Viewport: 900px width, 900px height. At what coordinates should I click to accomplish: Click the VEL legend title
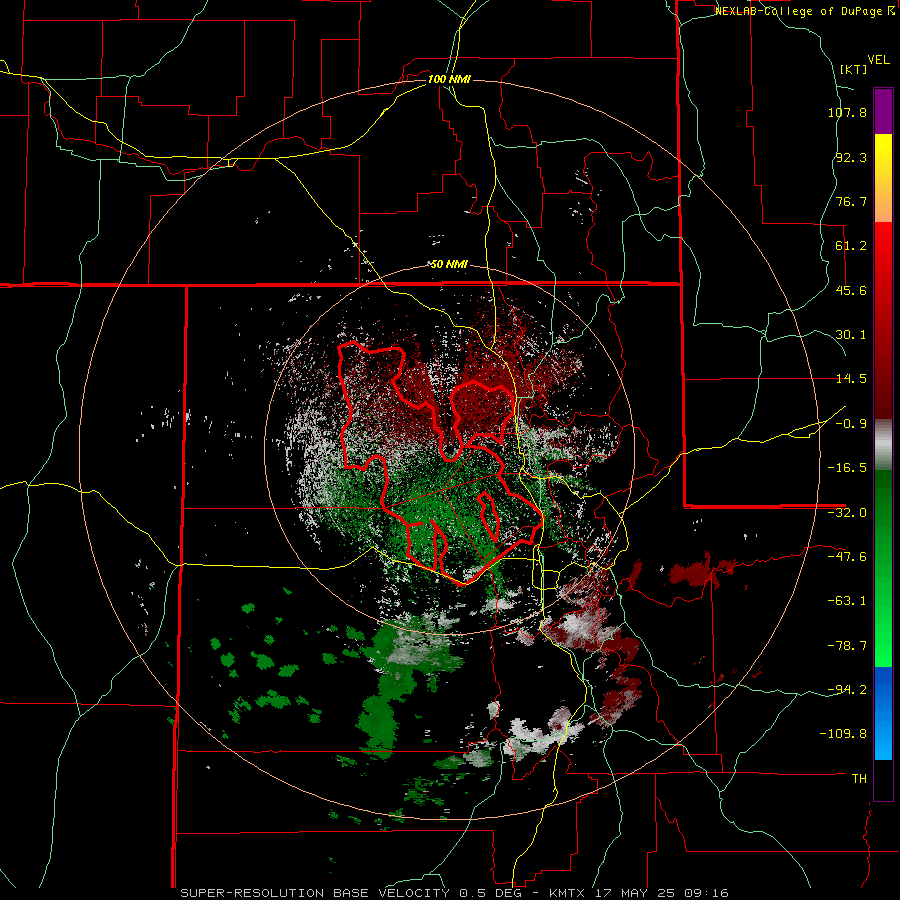coord(878,60)
